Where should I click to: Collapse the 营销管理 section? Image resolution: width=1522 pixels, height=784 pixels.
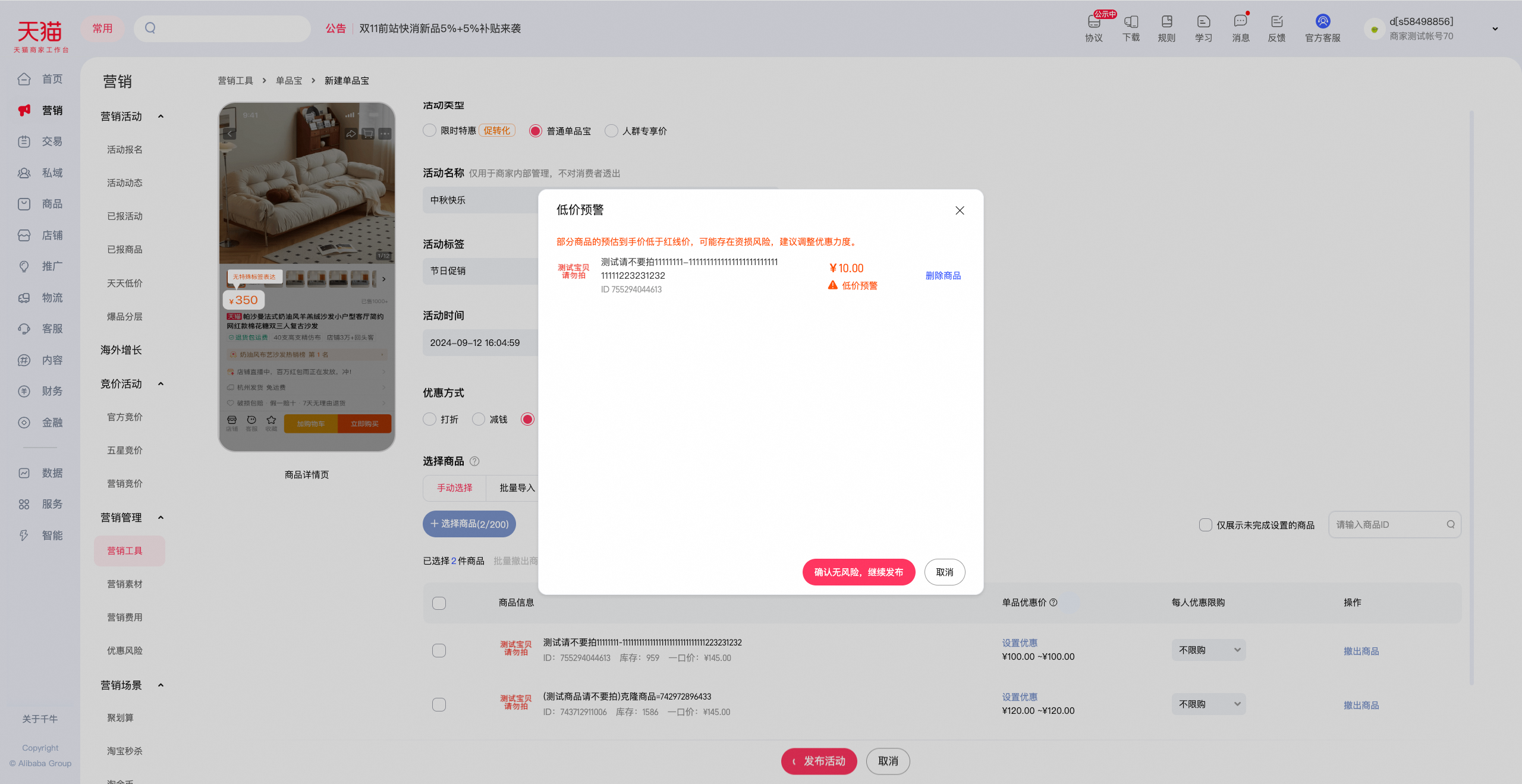pyautogui.click(x=161, y=518)
